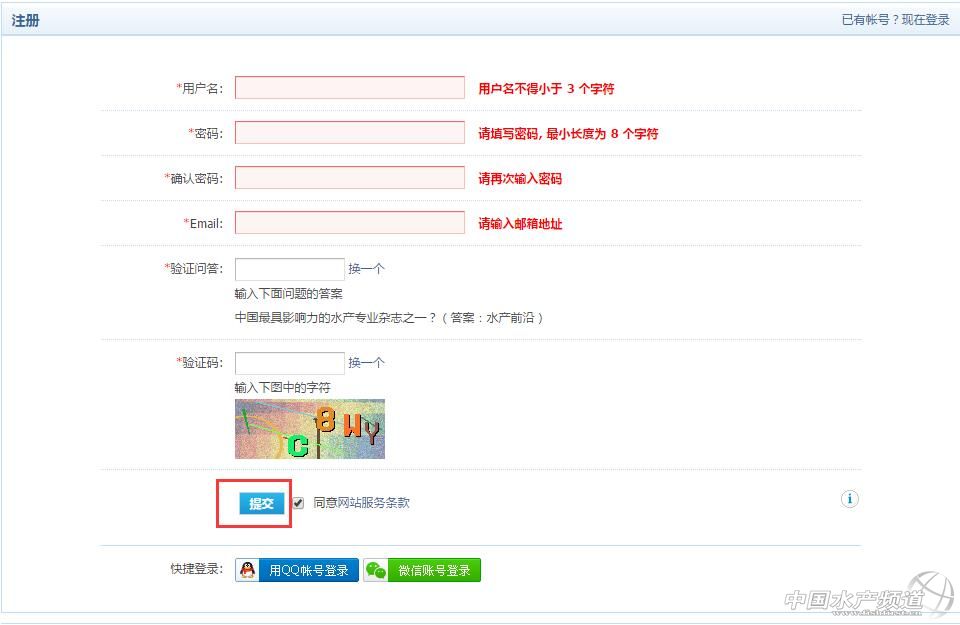Click the captcha image to refresh
Viewport: 960px width, 625px height.
coord(310,429)
